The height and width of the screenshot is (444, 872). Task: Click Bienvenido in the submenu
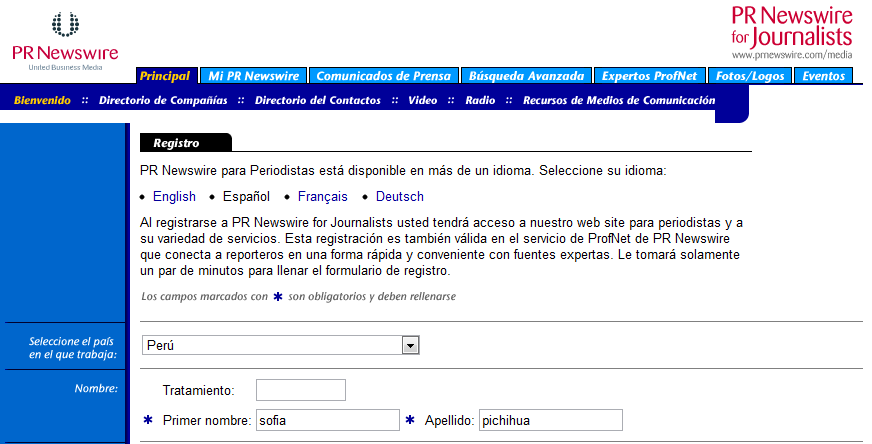pos(42,100)
